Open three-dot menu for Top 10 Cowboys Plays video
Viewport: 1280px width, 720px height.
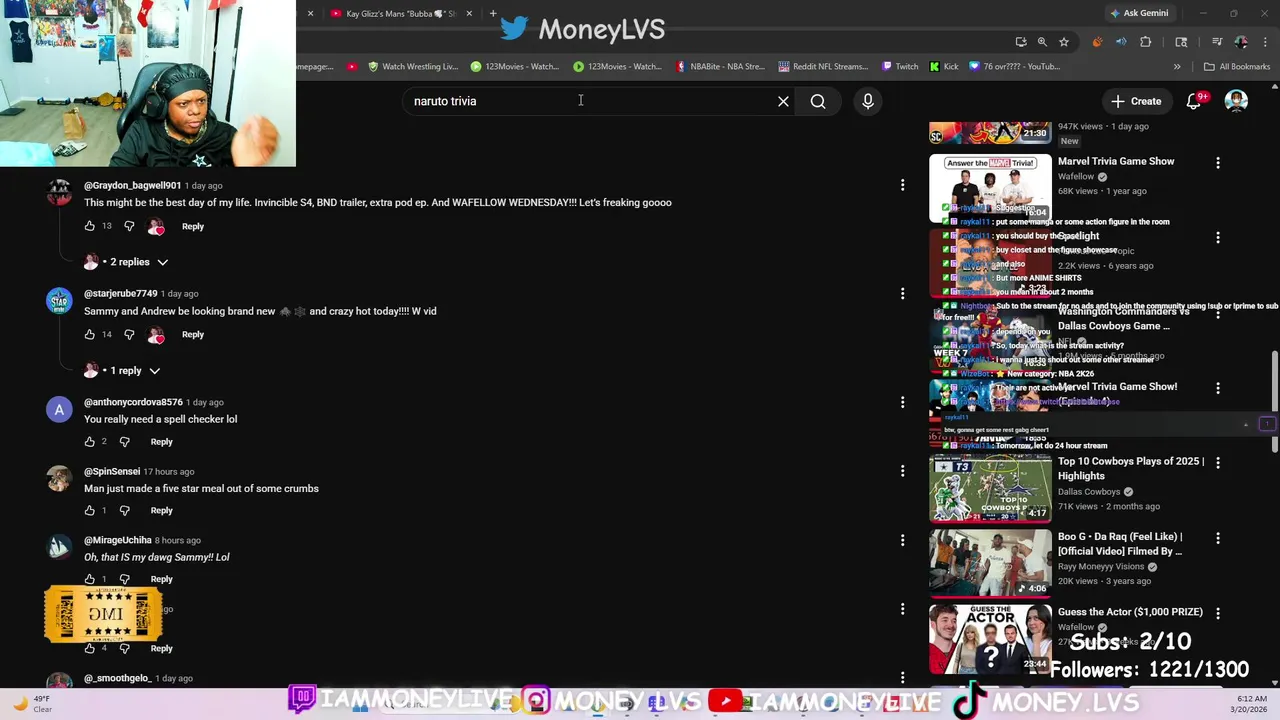(1217, 463)
